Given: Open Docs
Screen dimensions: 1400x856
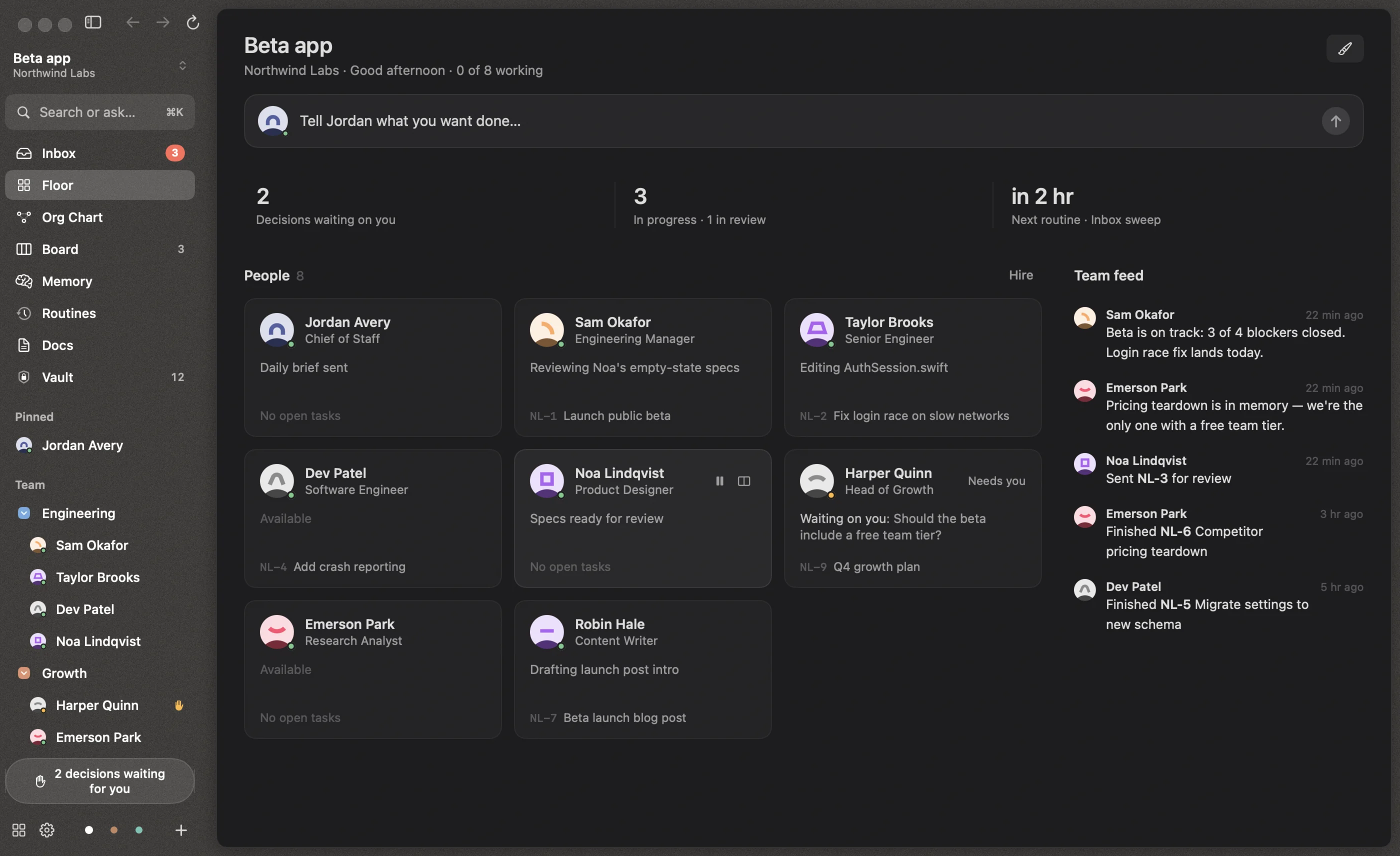Looking at the screenshot, I should 100,345.
